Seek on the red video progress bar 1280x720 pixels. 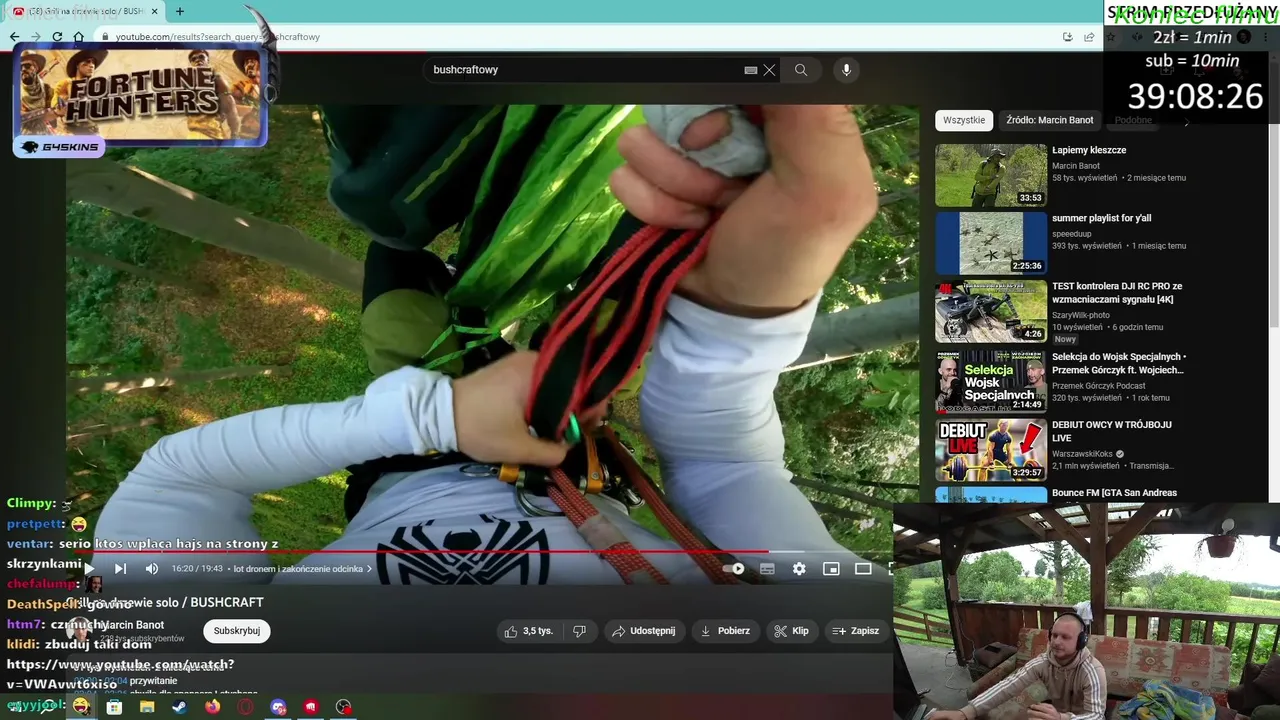(x=420, y=551)
